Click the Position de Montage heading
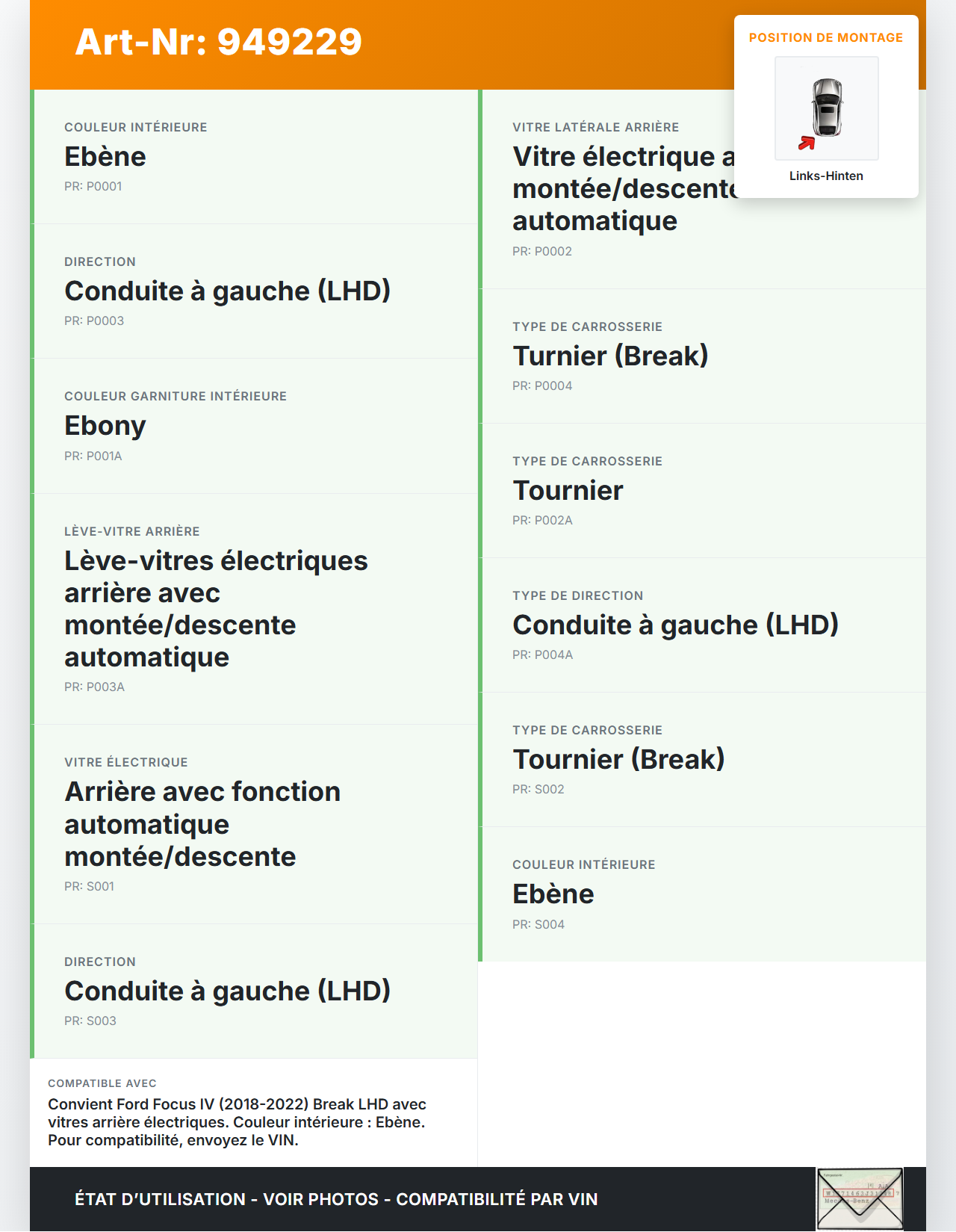 coord(825,38)
